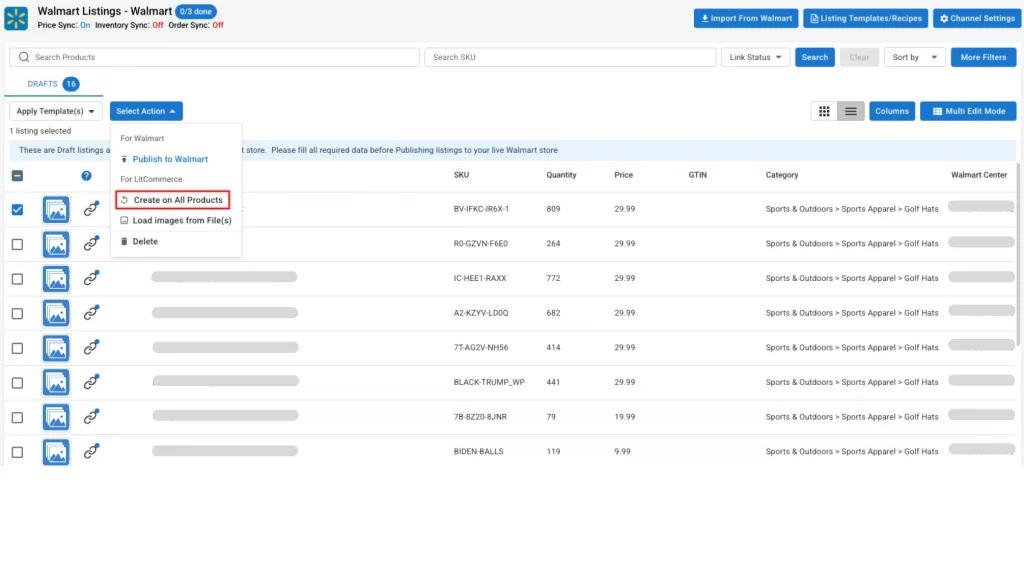Click the link icon for SKU IC-HEE1-RAXX

(x=91, y=277)
